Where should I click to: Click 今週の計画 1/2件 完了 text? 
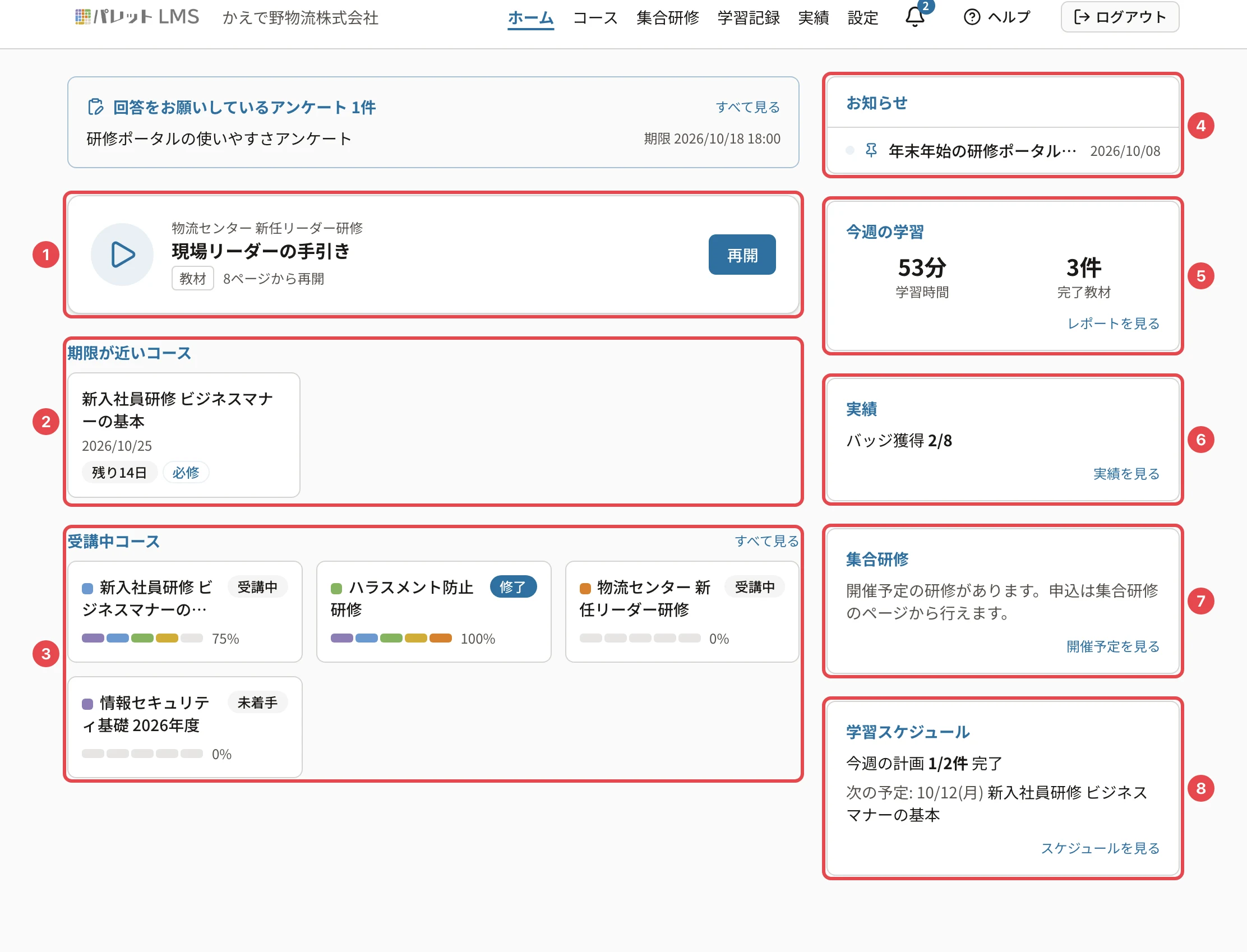click(925, 764)
